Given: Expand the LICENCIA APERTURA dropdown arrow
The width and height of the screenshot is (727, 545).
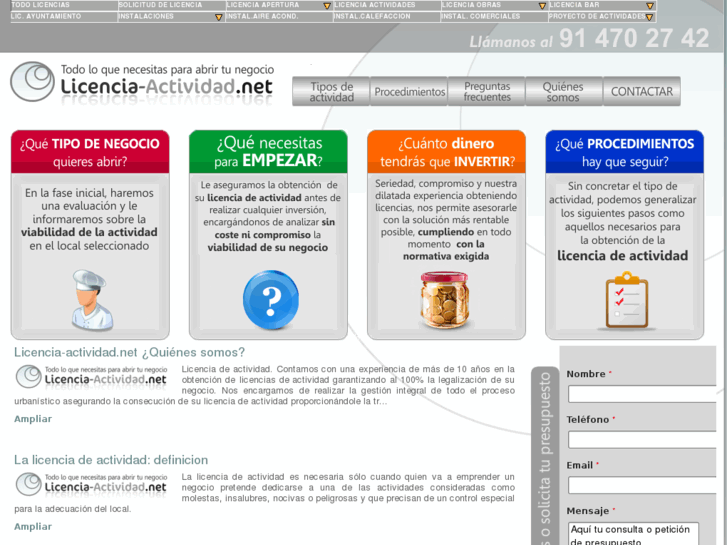Looking at the screenshot, I should (327, 6).
